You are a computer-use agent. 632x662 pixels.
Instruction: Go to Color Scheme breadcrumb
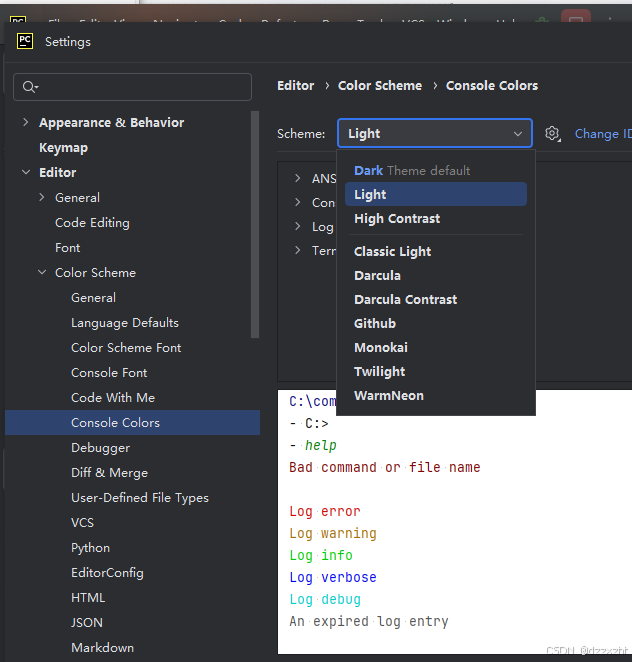[380, 86]
